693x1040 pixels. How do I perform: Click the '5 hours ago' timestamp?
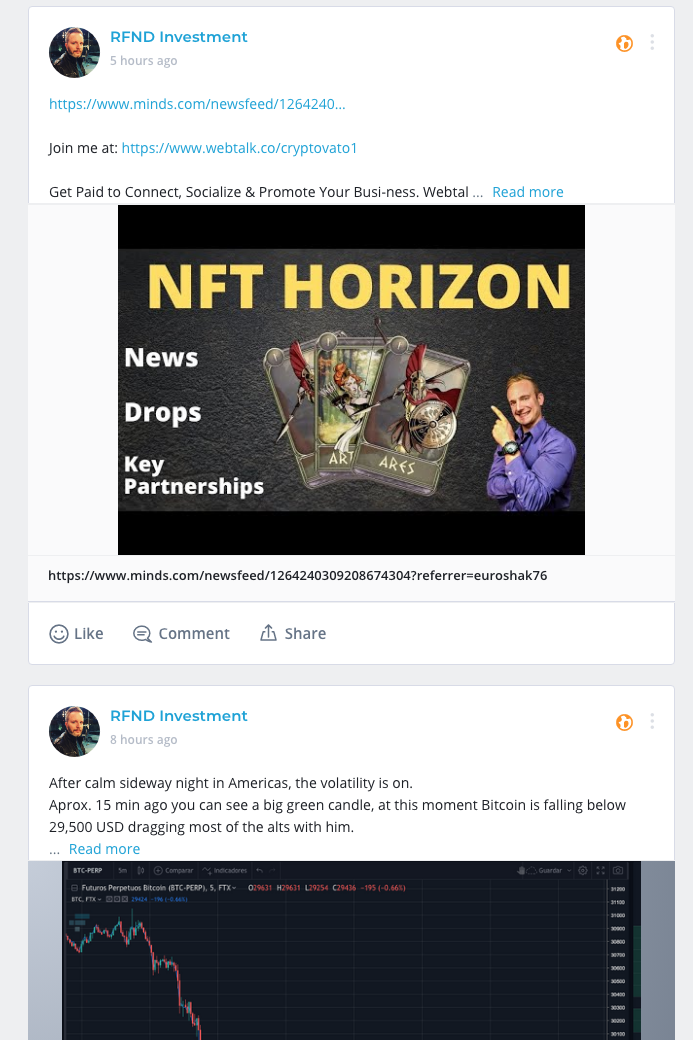[143, 61]
